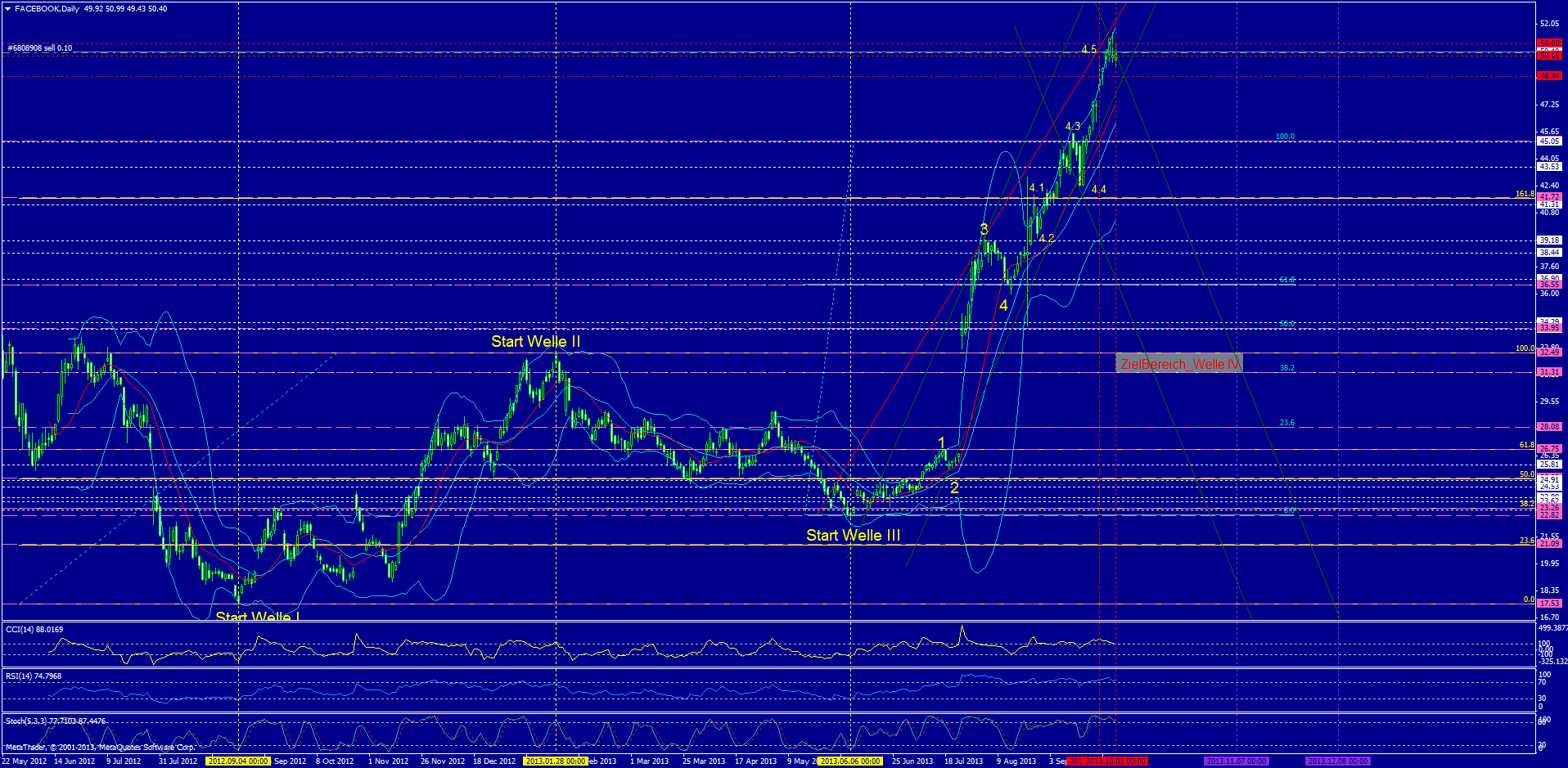Click the pink 33.95 price tag
This screenshot has width=1568, height=768.
coord(1549,328)
